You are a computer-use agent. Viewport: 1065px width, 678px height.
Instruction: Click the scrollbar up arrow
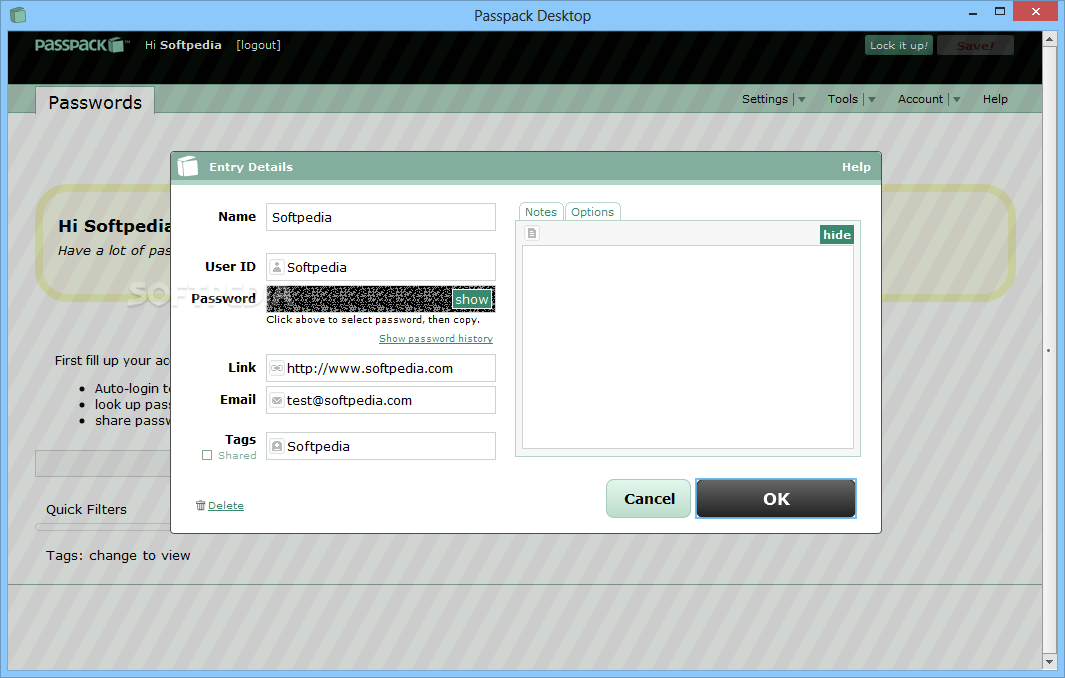(x=1049, y=40)
